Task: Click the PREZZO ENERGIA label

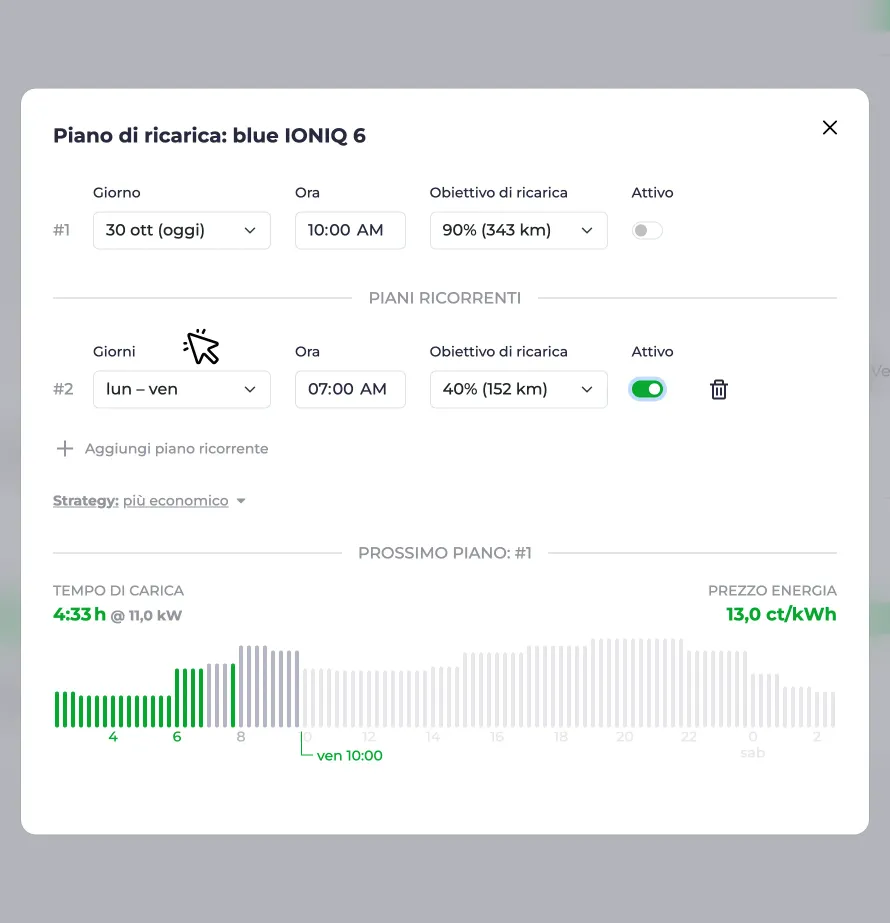Action: (x=772, y=590)
